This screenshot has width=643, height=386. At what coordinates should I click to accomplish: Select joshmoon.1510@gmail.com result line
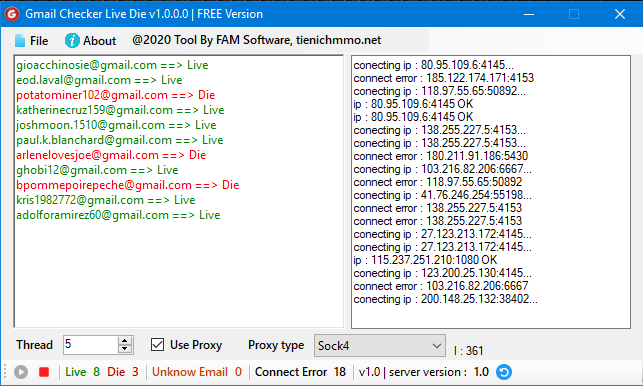click(116, 125)
